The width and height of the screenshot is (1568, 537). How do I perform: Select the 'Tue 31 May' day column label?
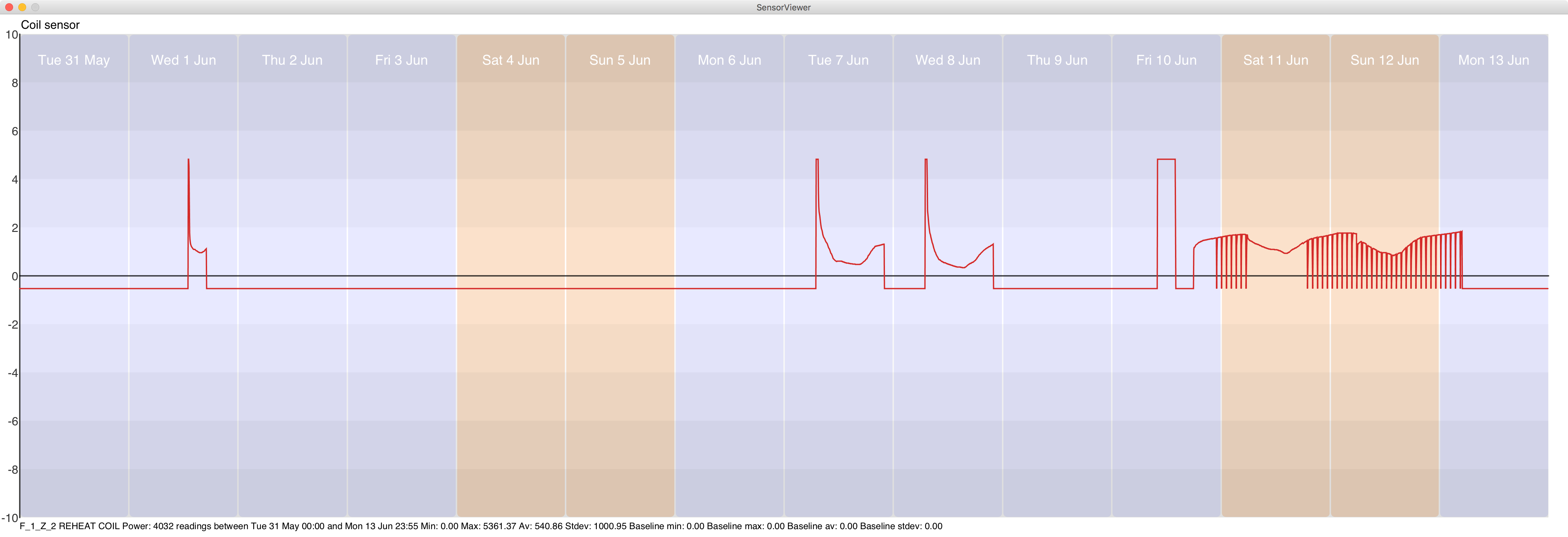tap(73, 60)
